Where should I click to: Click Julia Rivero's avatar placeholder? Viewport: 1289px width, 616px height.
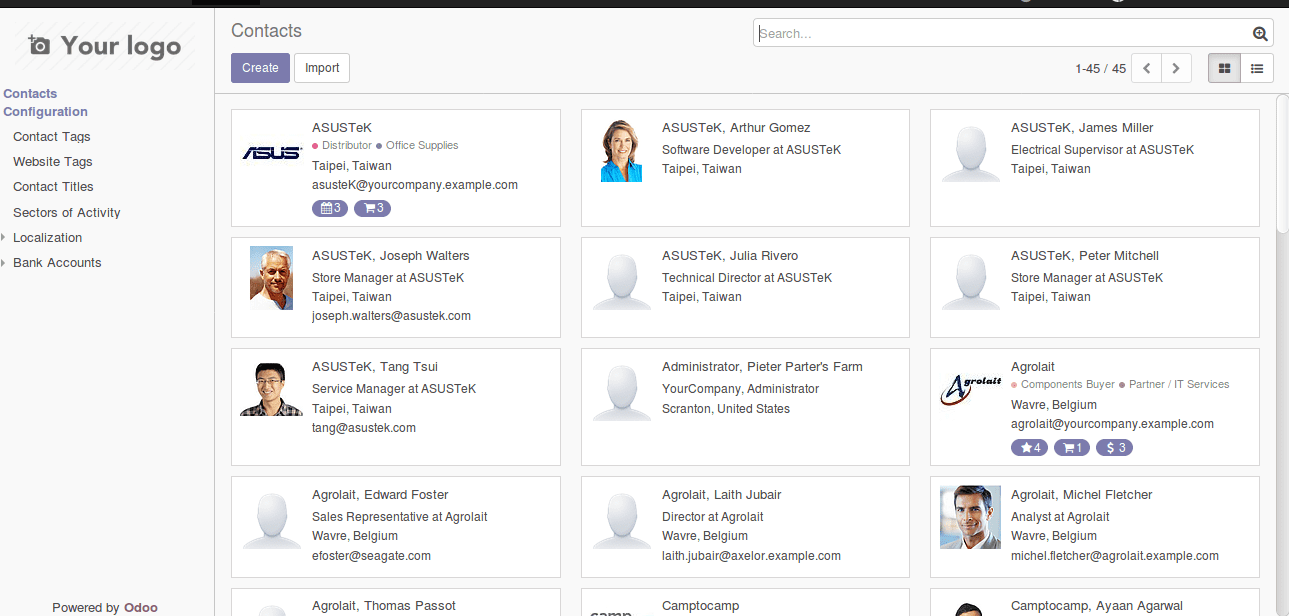point(621,280)
